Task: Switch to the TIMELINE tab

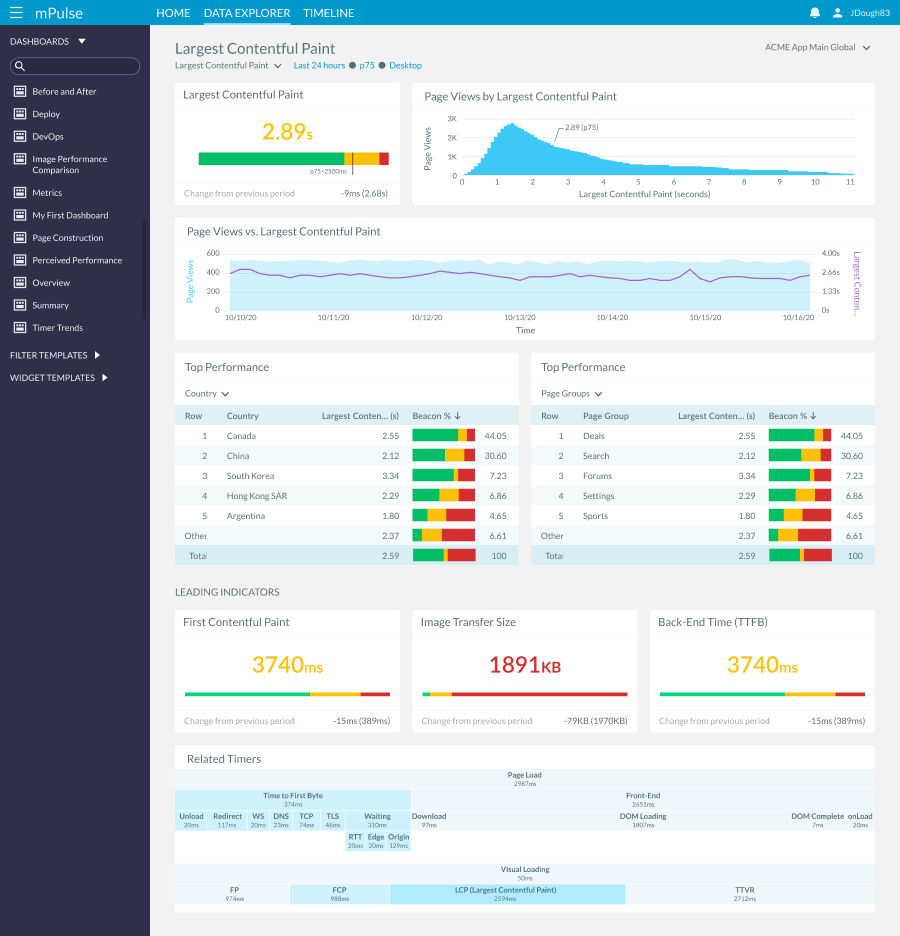Action: pos(328,13)
